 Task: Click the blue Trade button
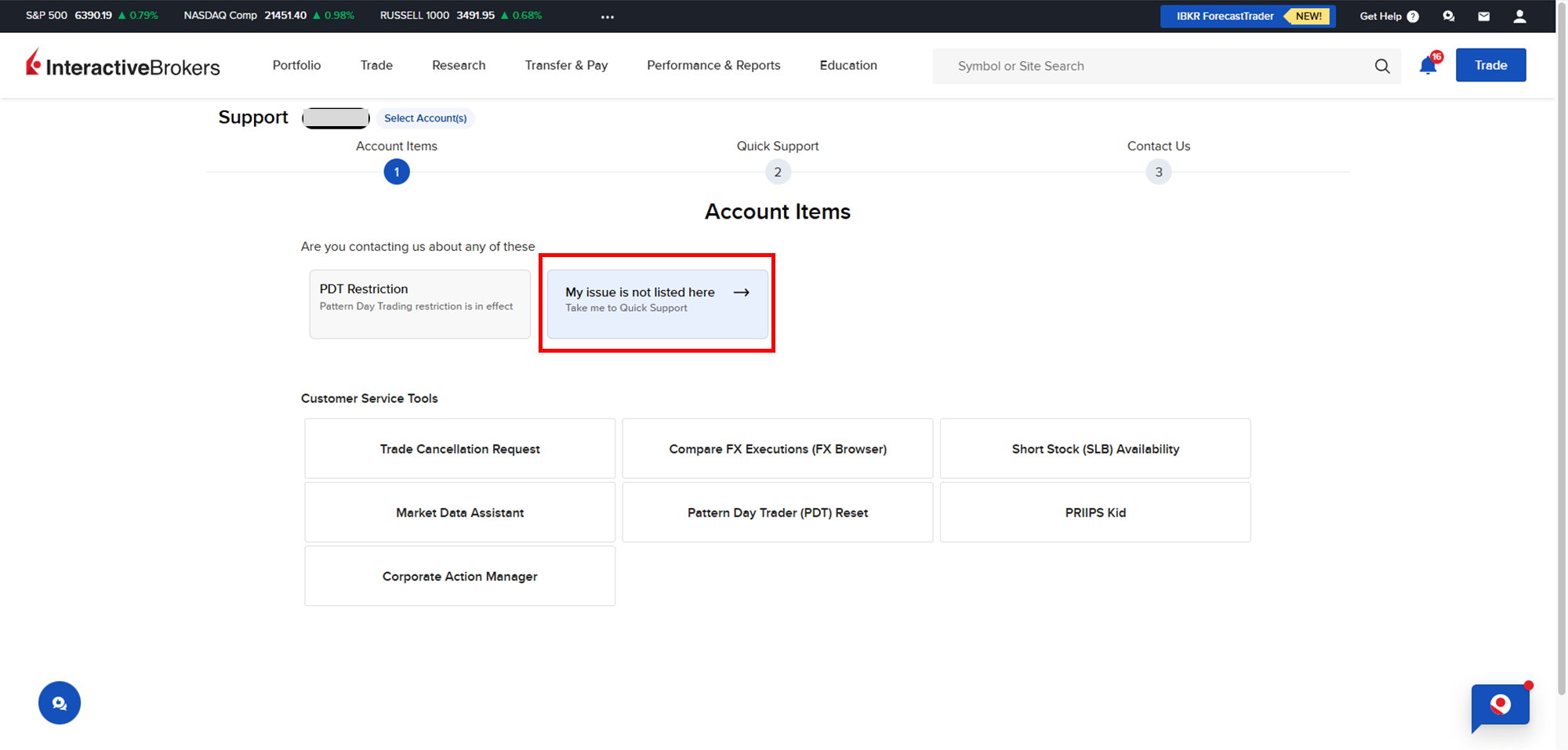click(1490, 65)
